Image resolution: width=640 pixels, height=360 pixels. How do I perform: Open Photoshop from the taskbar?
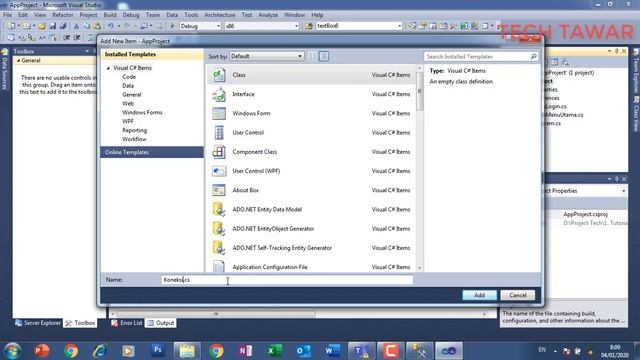158,350
